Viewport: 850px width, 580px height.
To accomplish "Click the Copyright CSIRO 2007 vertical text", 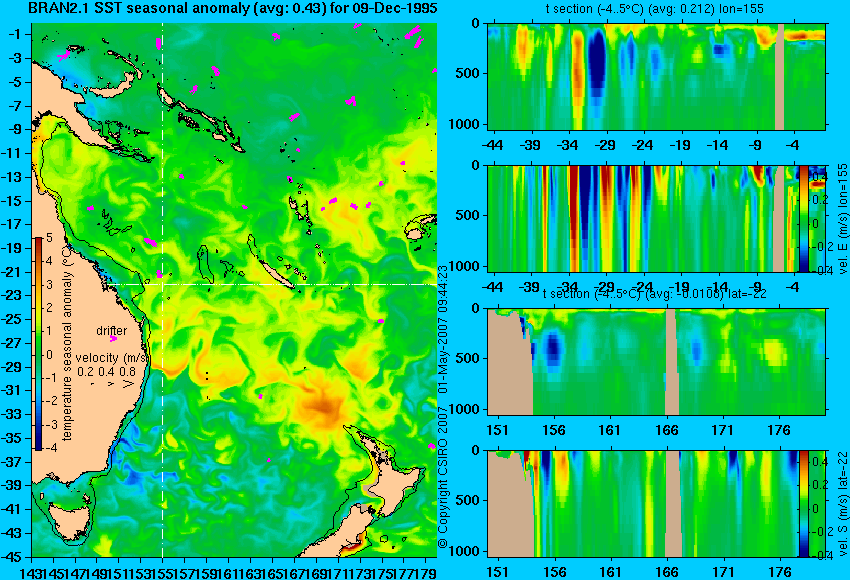I will [443, 407].
